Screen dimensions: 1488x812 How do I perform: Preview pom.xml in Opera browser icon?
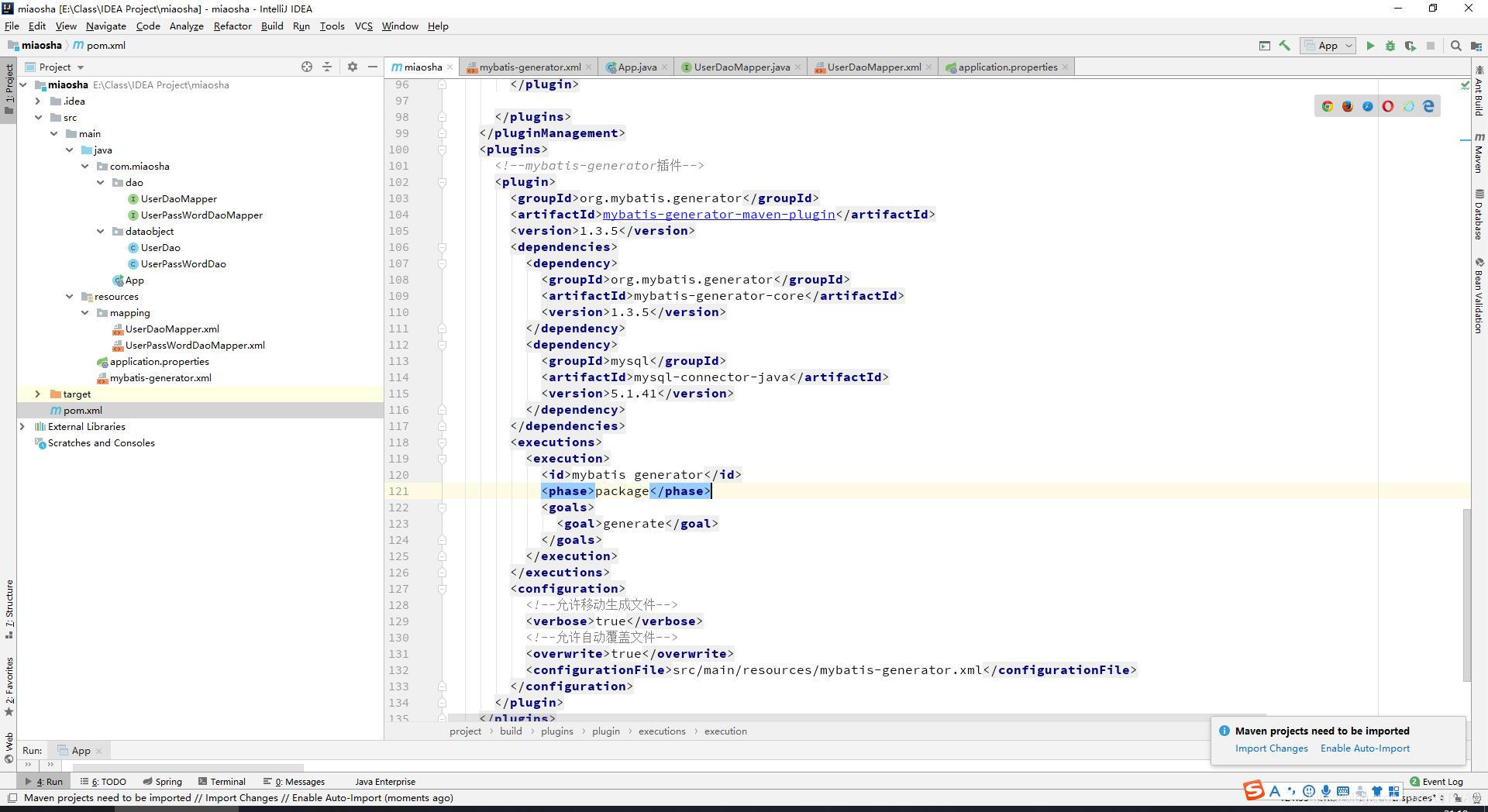[1388, 106]
